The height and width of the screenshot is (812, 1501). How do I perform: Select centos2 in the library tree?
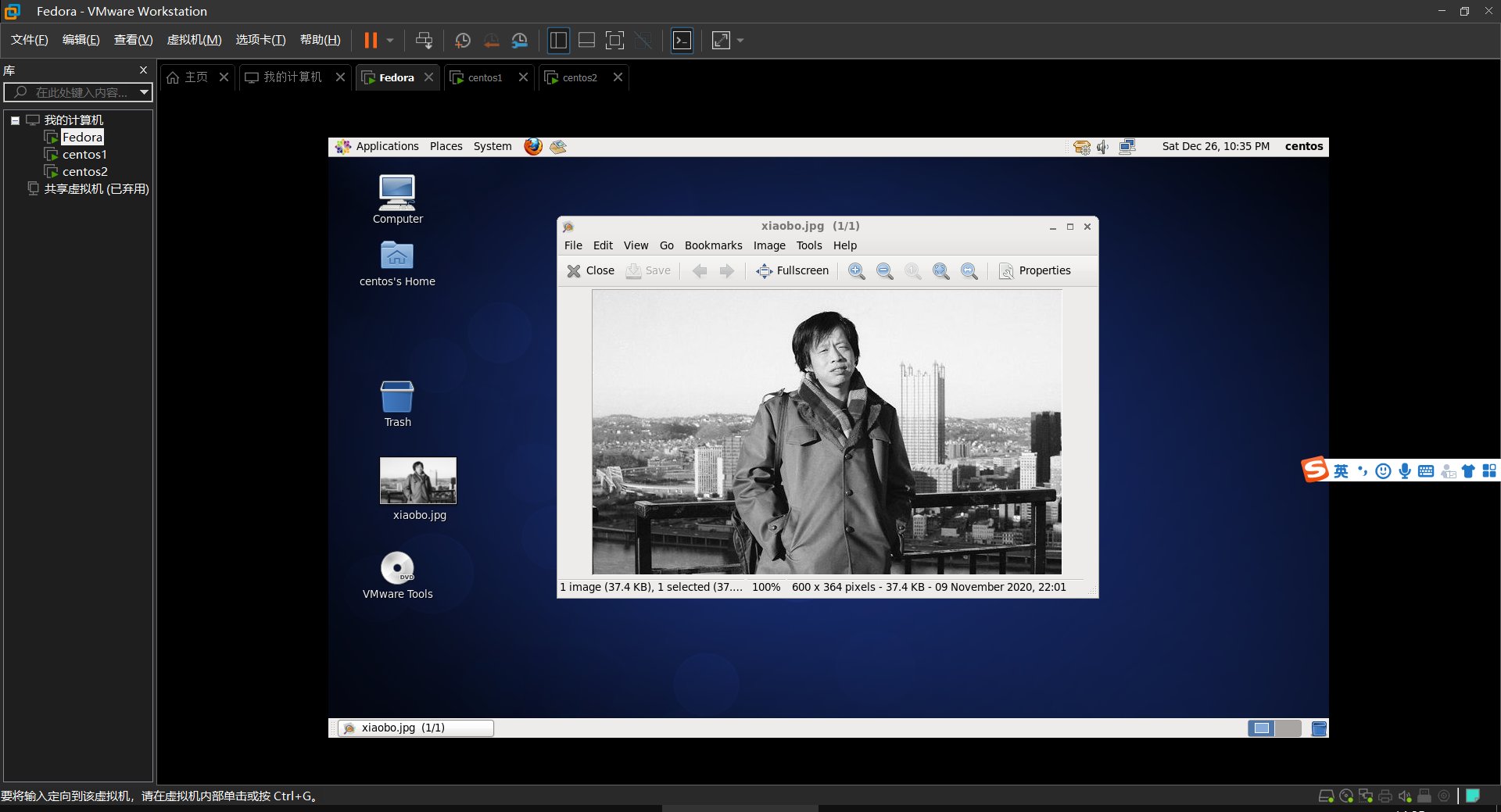click(x=84, y=172)
